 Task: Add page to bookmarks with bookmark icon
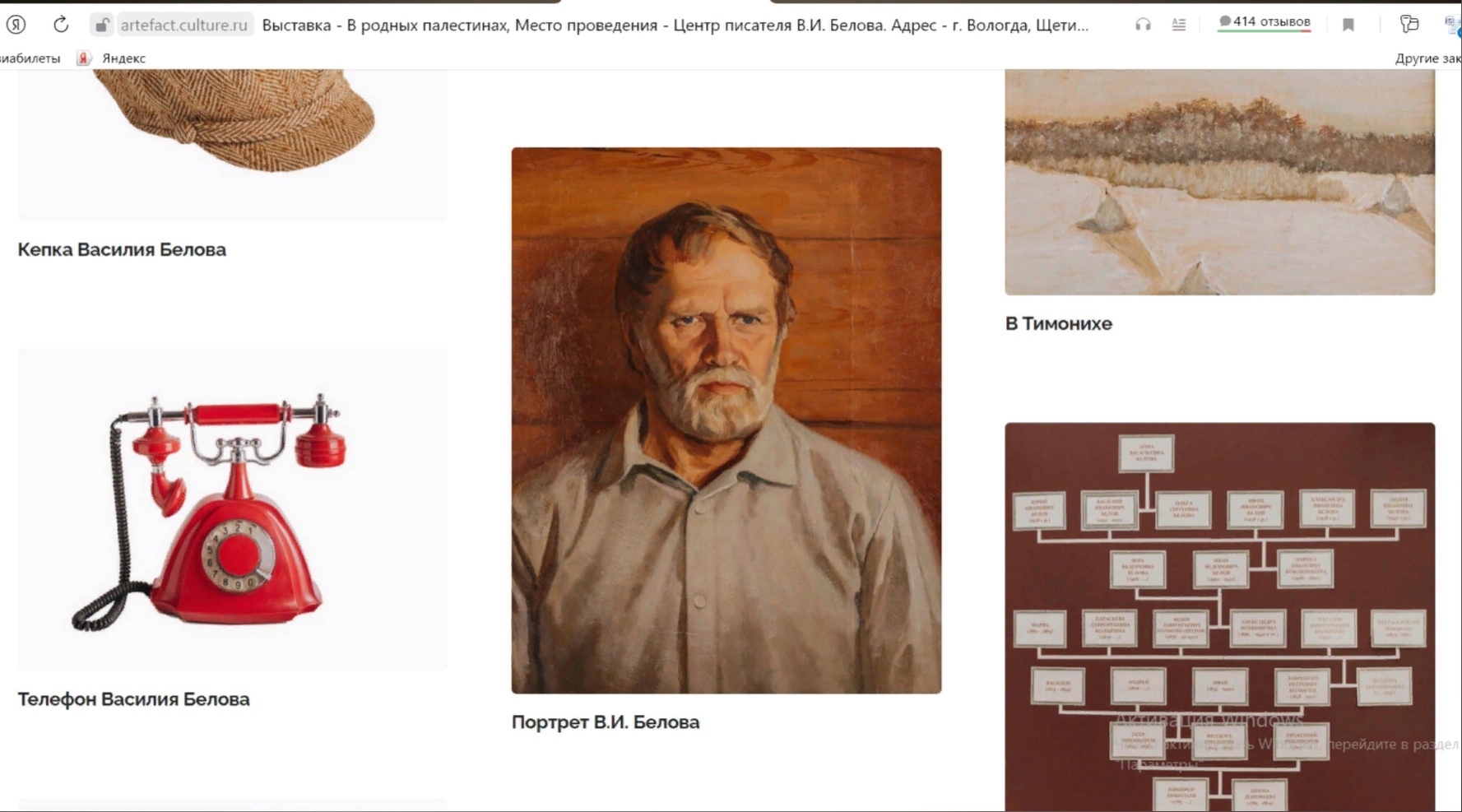1348,25
